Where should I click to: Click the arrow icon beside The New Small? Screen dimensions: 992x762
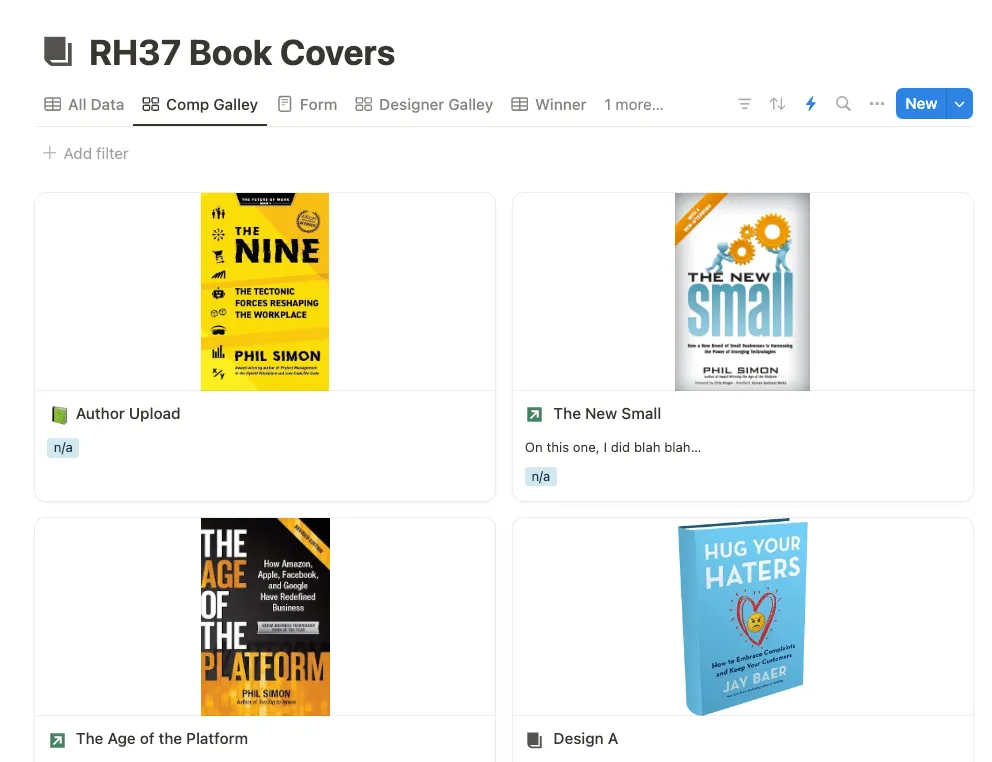(x=535, y=415)
